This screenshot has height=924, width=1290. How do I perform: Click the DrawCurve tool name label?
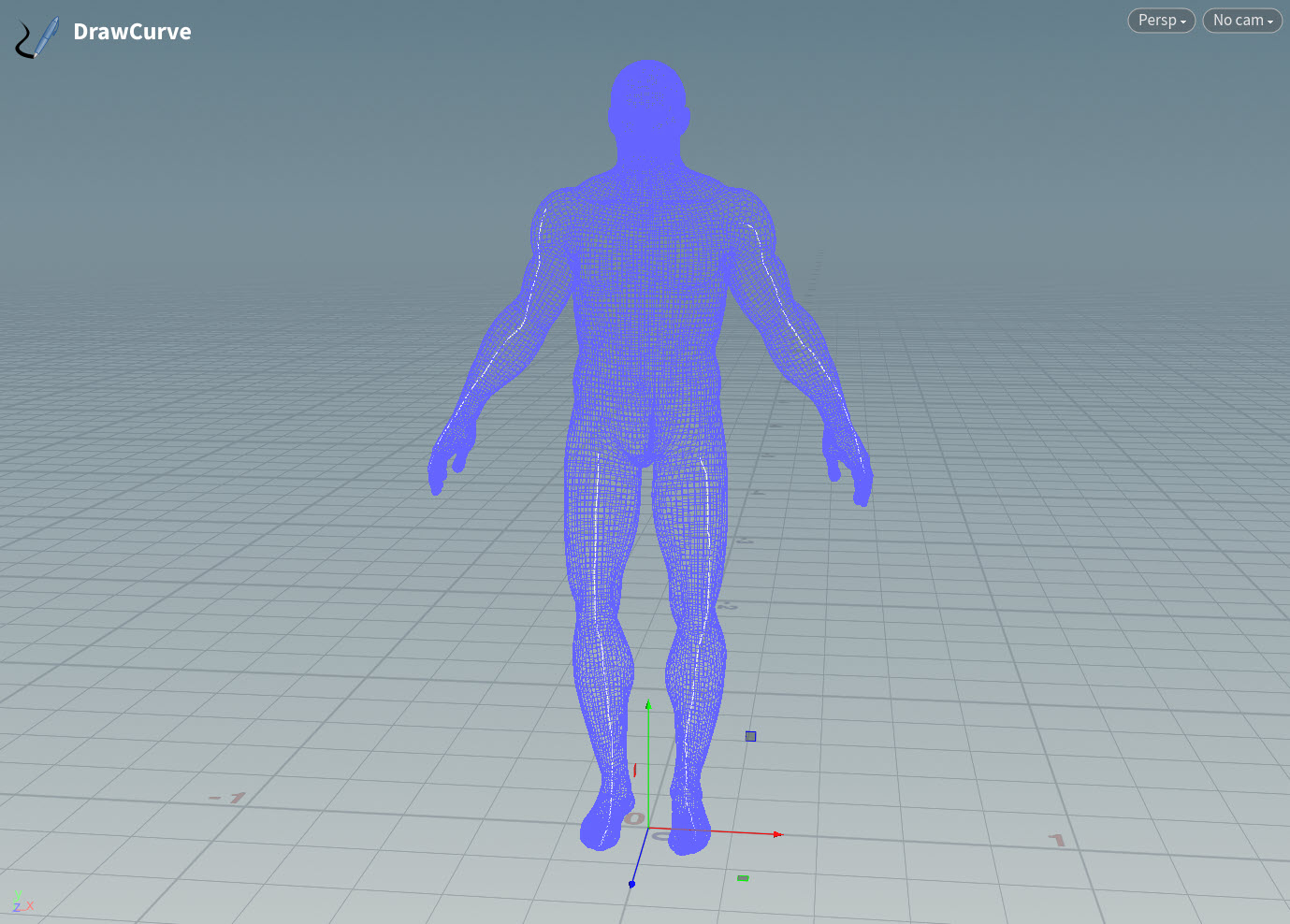coord(132,32)
